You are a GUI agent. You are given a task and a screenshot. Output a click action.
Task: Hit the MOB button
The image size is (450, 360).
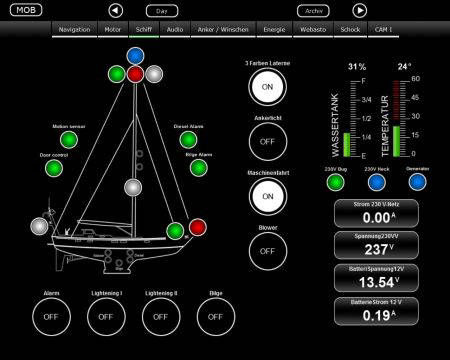tap(26, 10)
